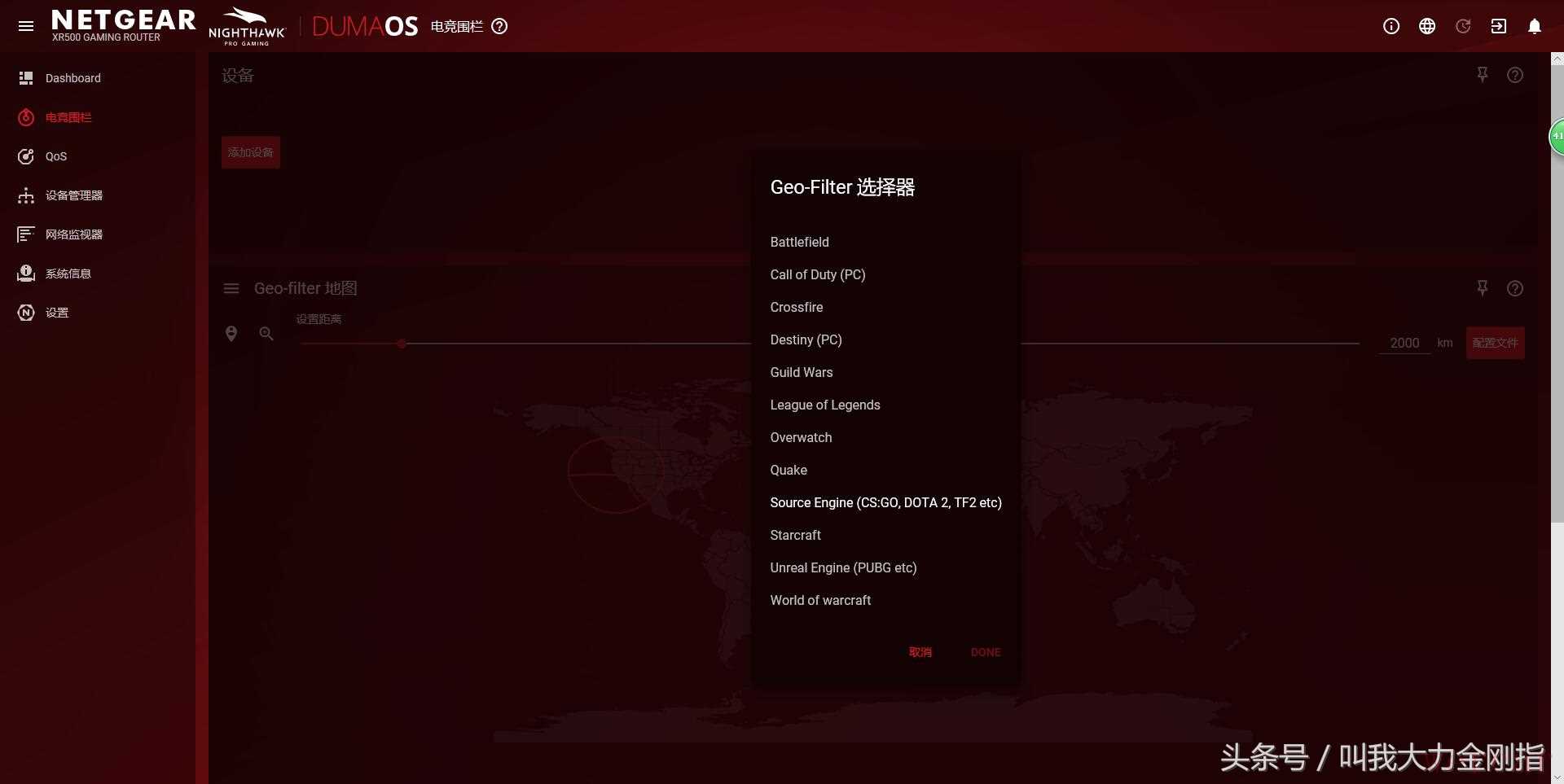Open the Geo-filter 地图 panel menu icon
Viewport: 1564px width, 784px height.
[x=231, y=288]
